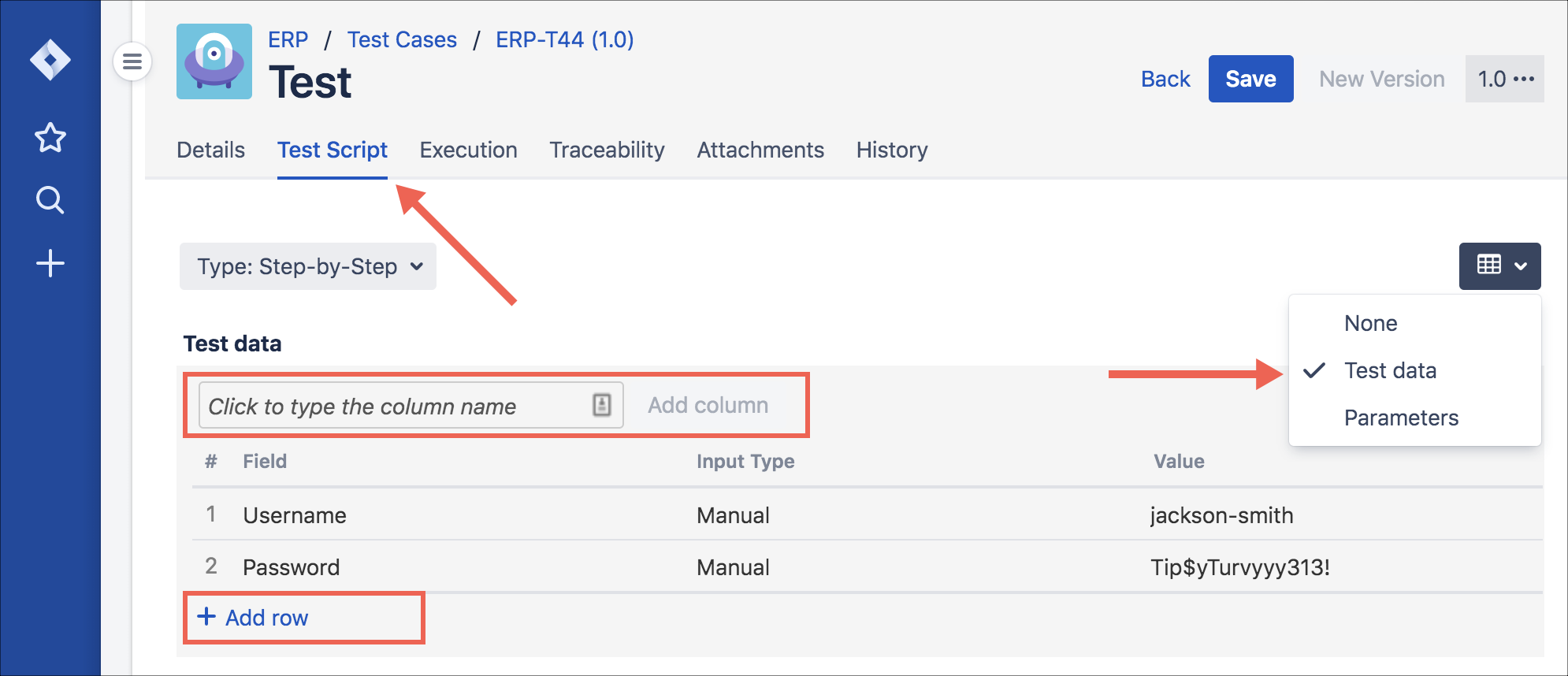Click the icon inside the column name field
The height and width of the screenshot is (676, 1568).
coord(602,405)
